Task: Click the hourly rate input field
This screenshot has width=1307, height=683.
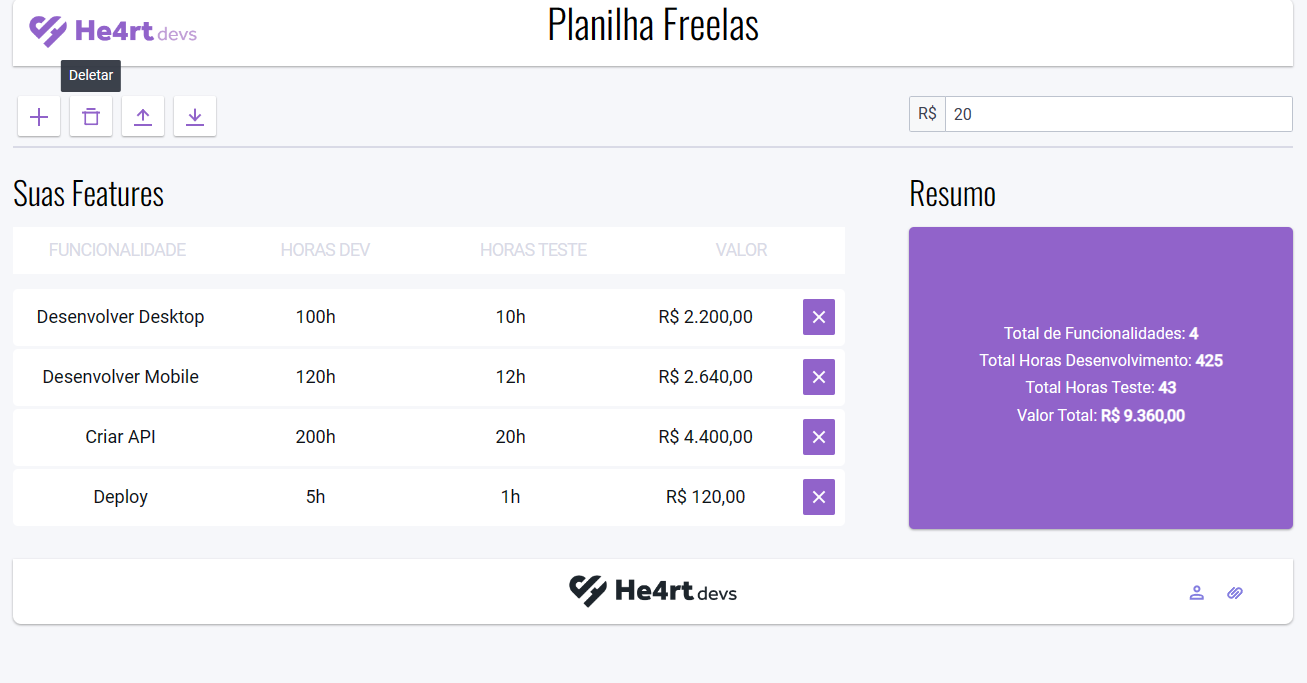Action: click(1118, 114)
